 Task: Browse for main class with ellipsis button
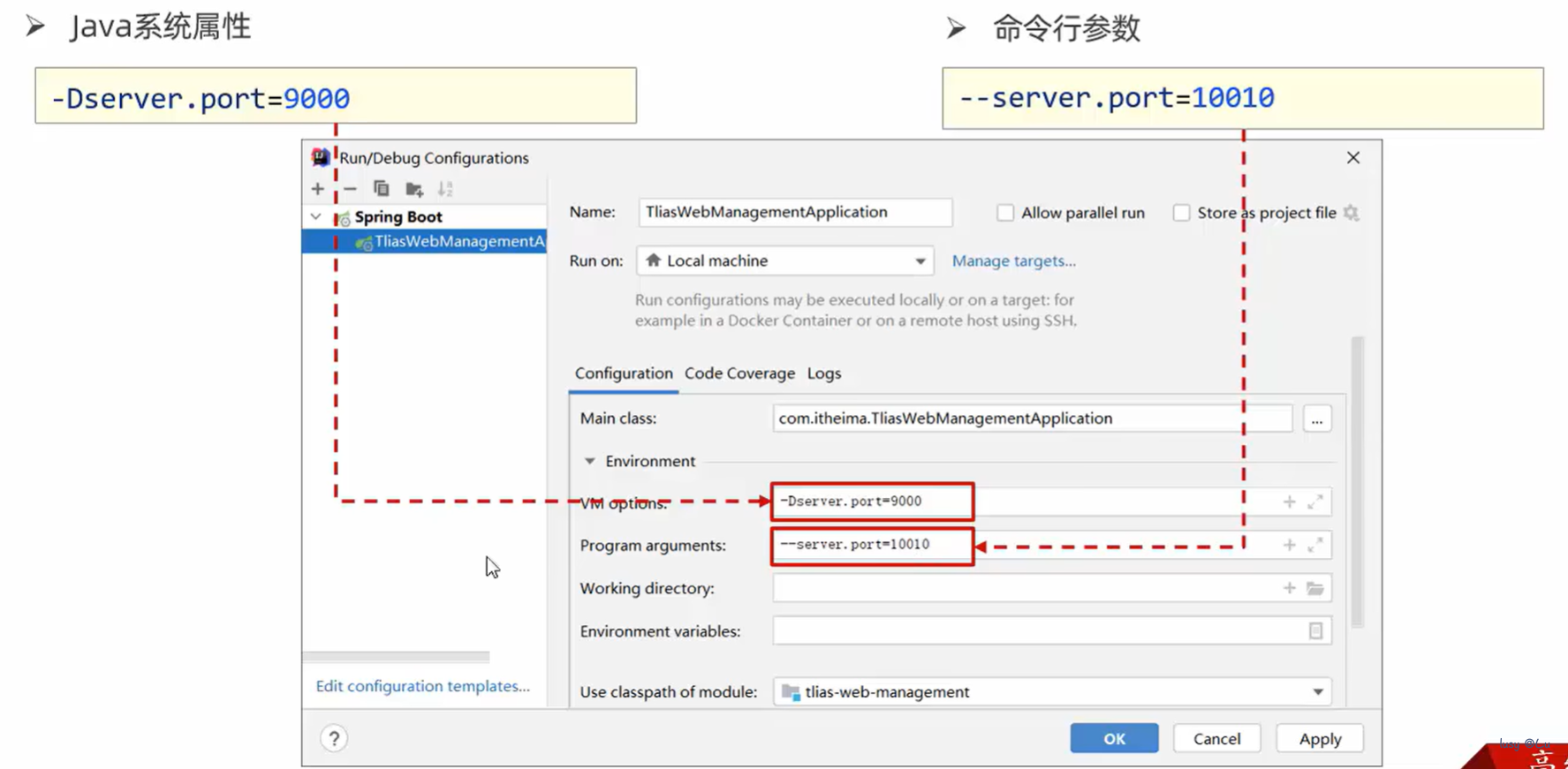coord(1316,418)
